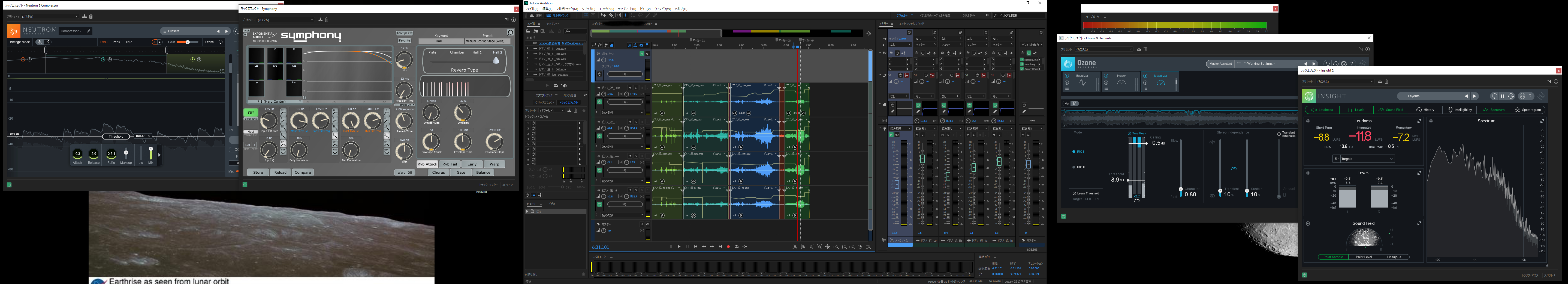Open the Chorus tab in Symphony

[x=438, y=173]
